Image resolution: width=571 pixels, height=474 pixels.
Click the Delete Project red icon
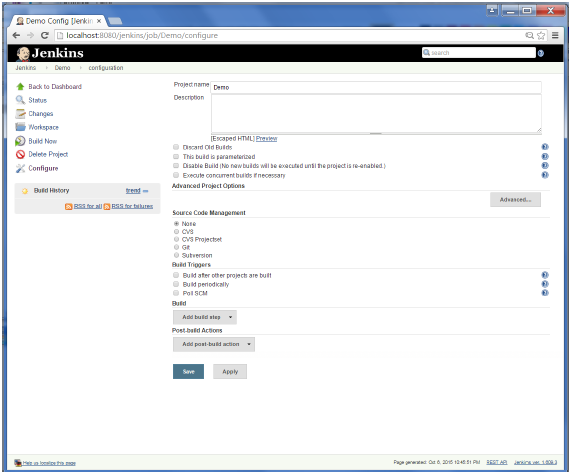pyautogui.click(x=20, y=154)
